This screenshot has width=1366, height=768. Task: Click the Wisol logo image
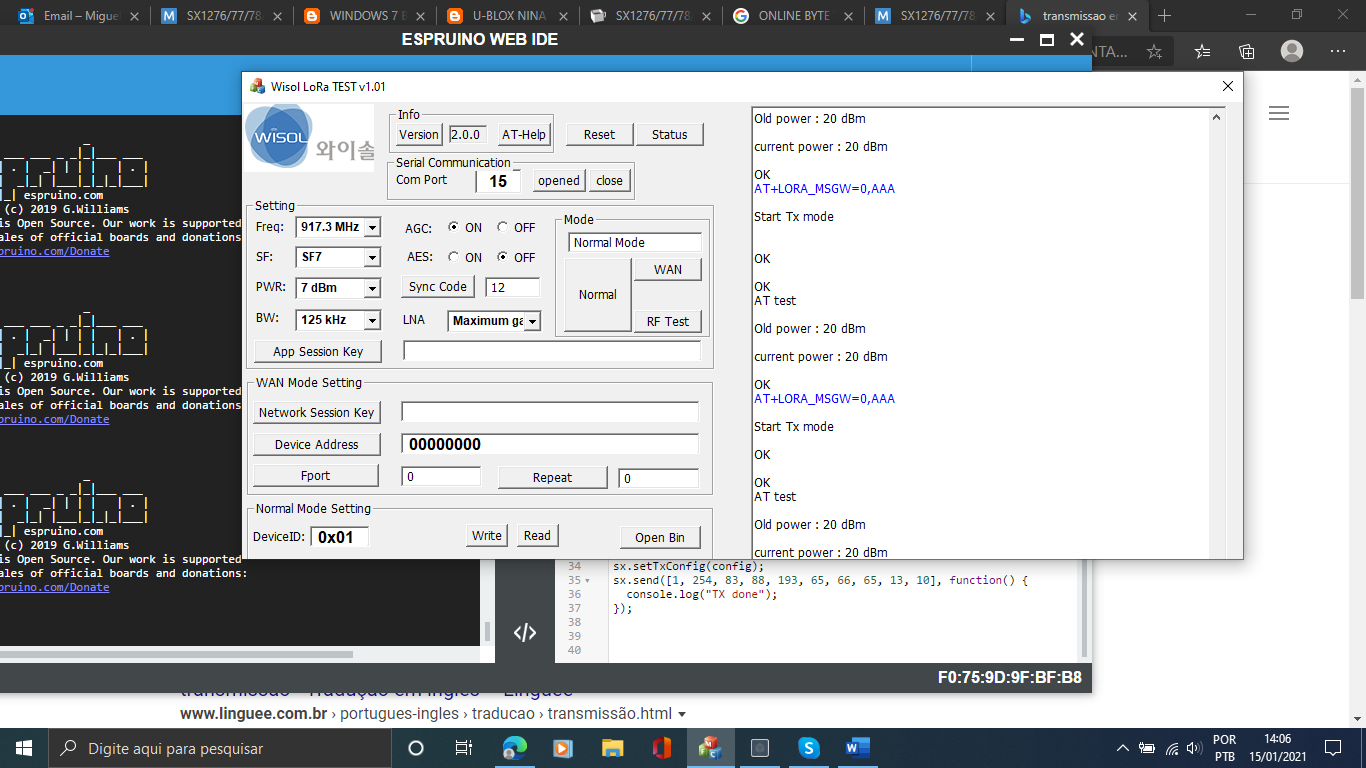310,136
